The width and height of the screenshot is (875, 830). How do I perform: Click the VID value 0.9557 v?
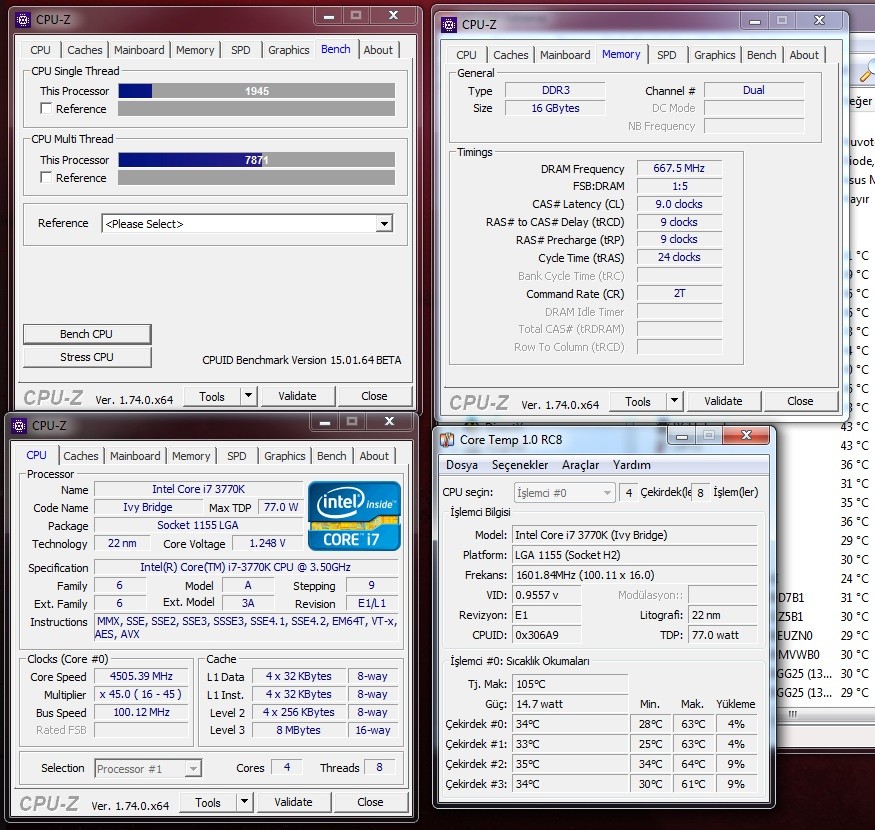(x=546, y=595)
